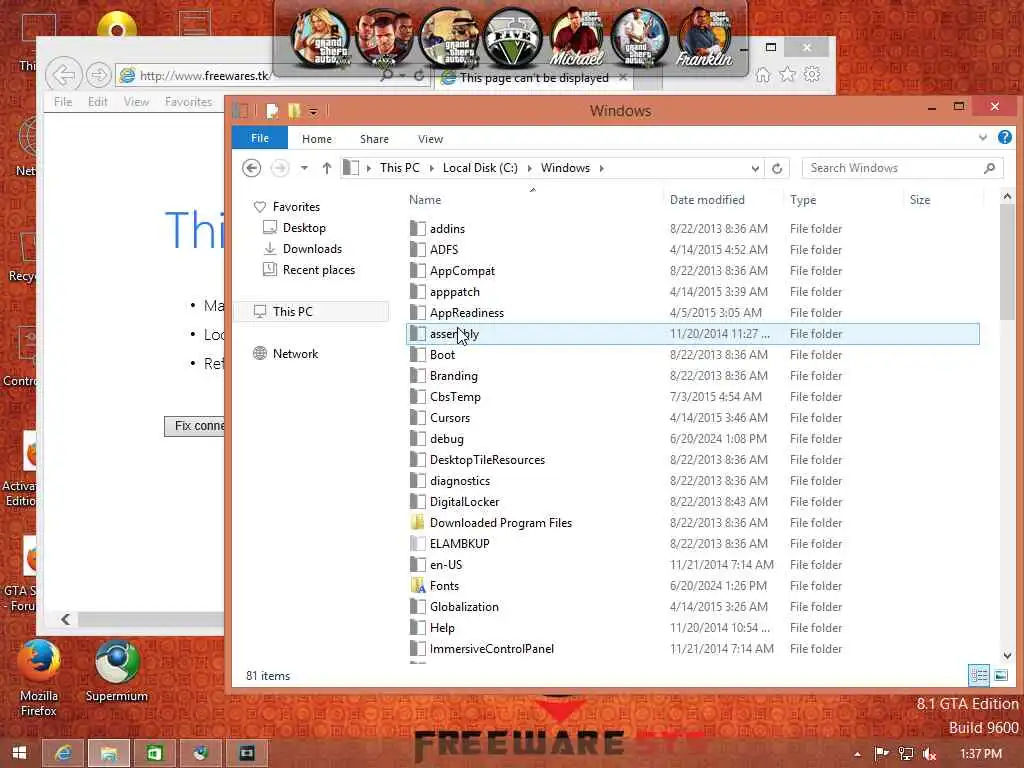Select Network in navigation pane

(x=295, y=353)
